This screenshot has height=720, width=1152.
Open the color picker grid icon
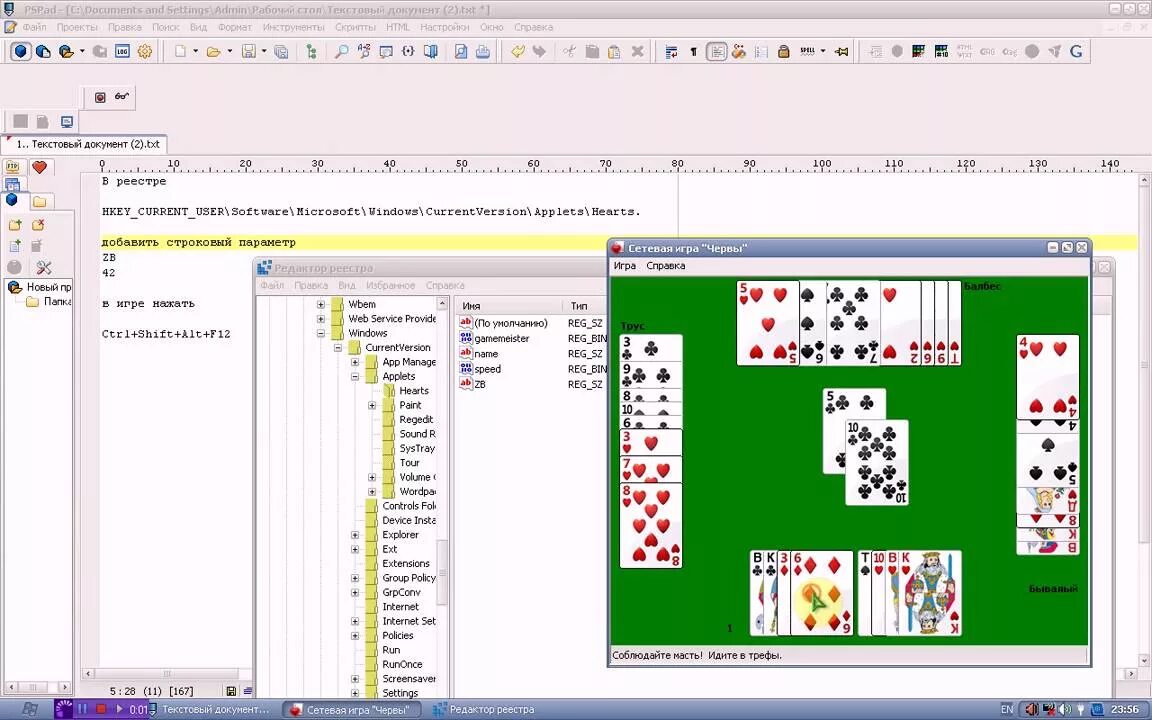pos(918,51)
